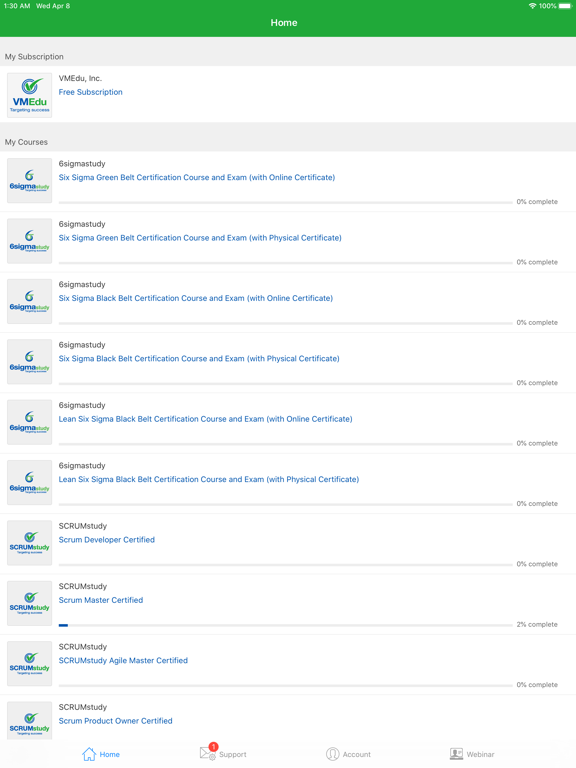
Task: Switch to the Webinar tab
Action: pyautogui.click(x=472, y=754)
